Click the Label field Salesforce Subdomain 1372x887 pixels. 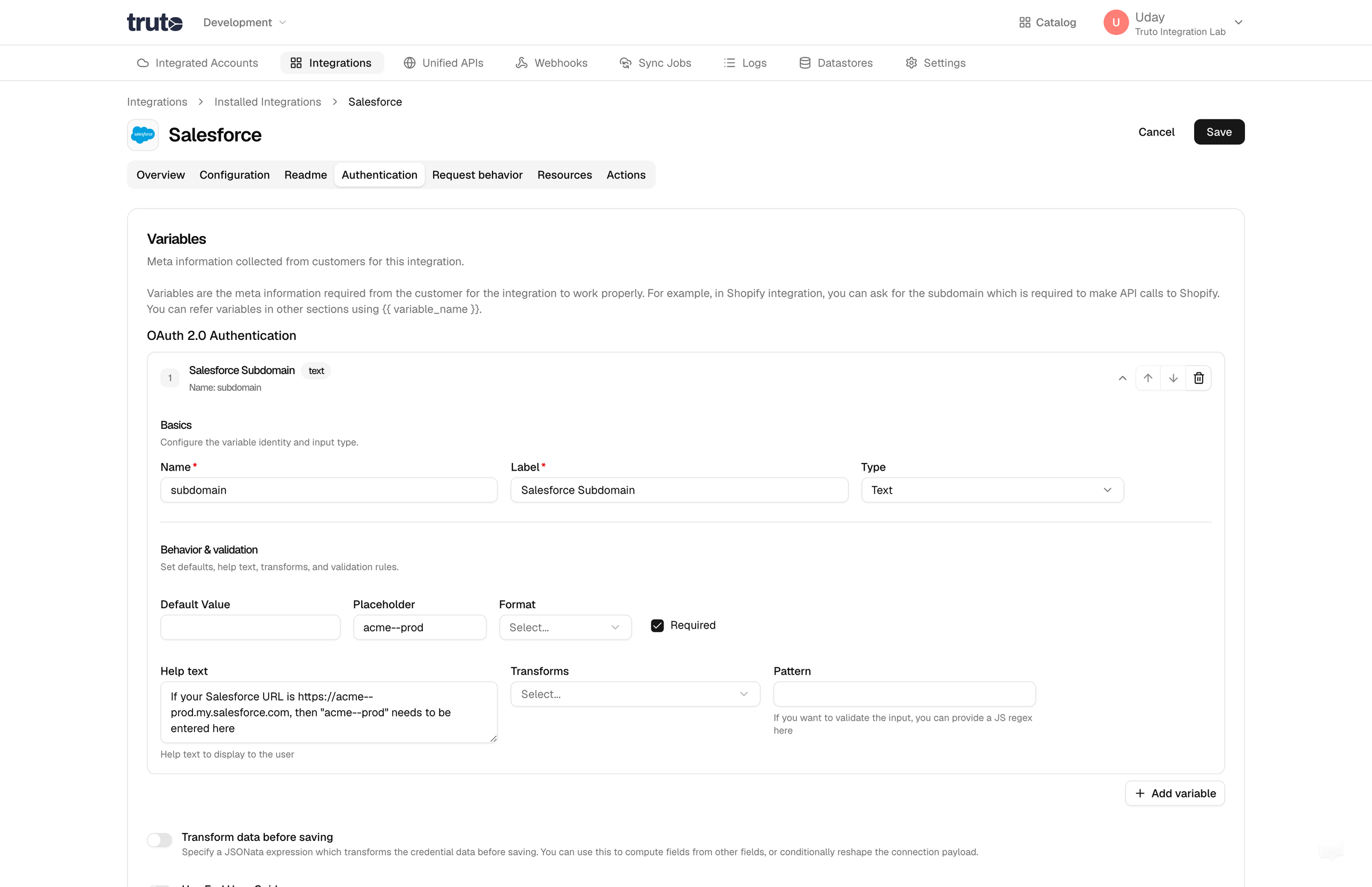(679, 489)
